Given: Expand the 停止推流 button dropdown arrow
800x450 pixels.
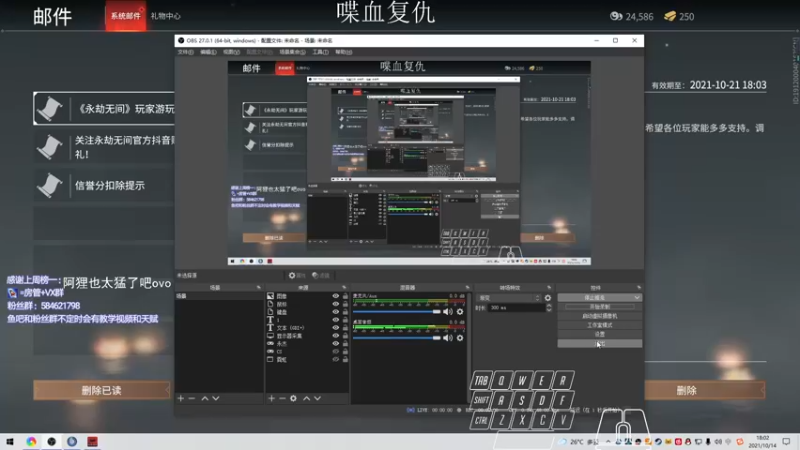Looking at the screenshot, I should click(637, 297).
